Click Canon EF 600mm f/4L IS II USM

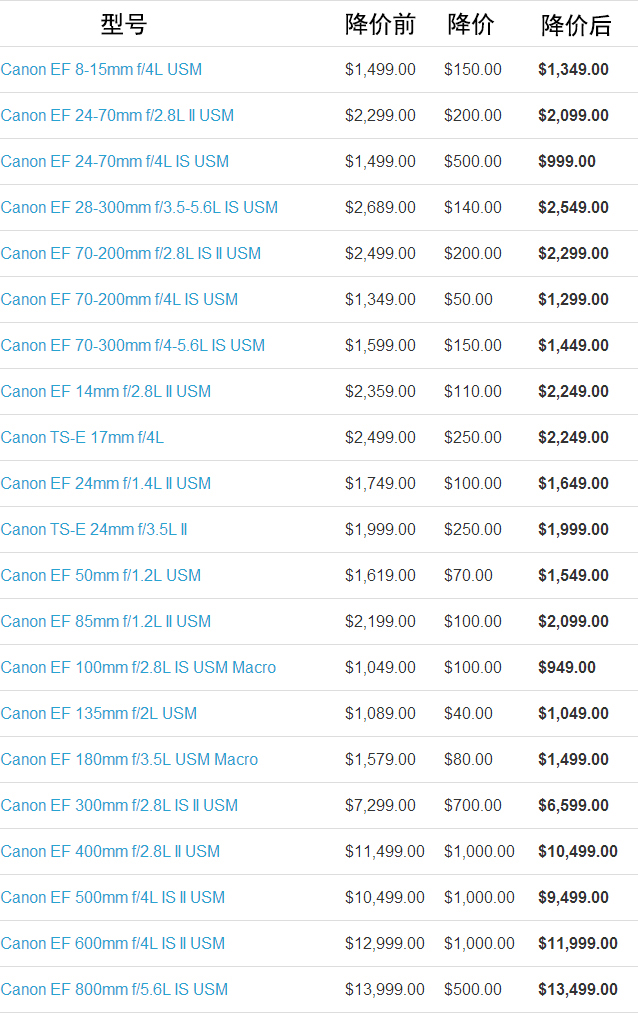click(x=112, y=944)
